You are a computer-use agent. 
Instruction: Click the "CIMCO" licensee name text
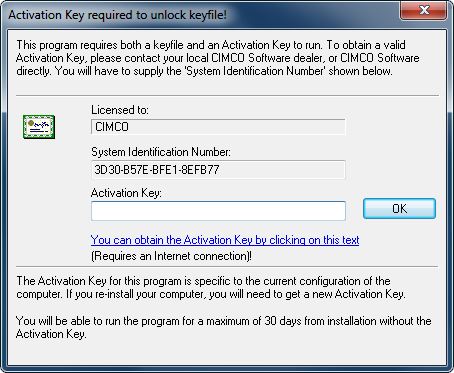[112, 127]
